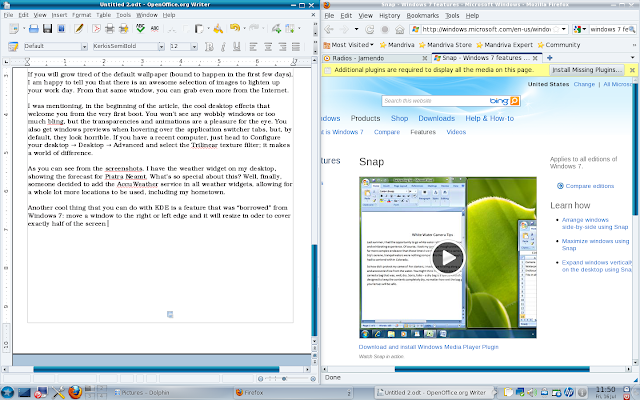
Task: Open Firefox URL bar history dropdown
Action: tap(564, 29)
